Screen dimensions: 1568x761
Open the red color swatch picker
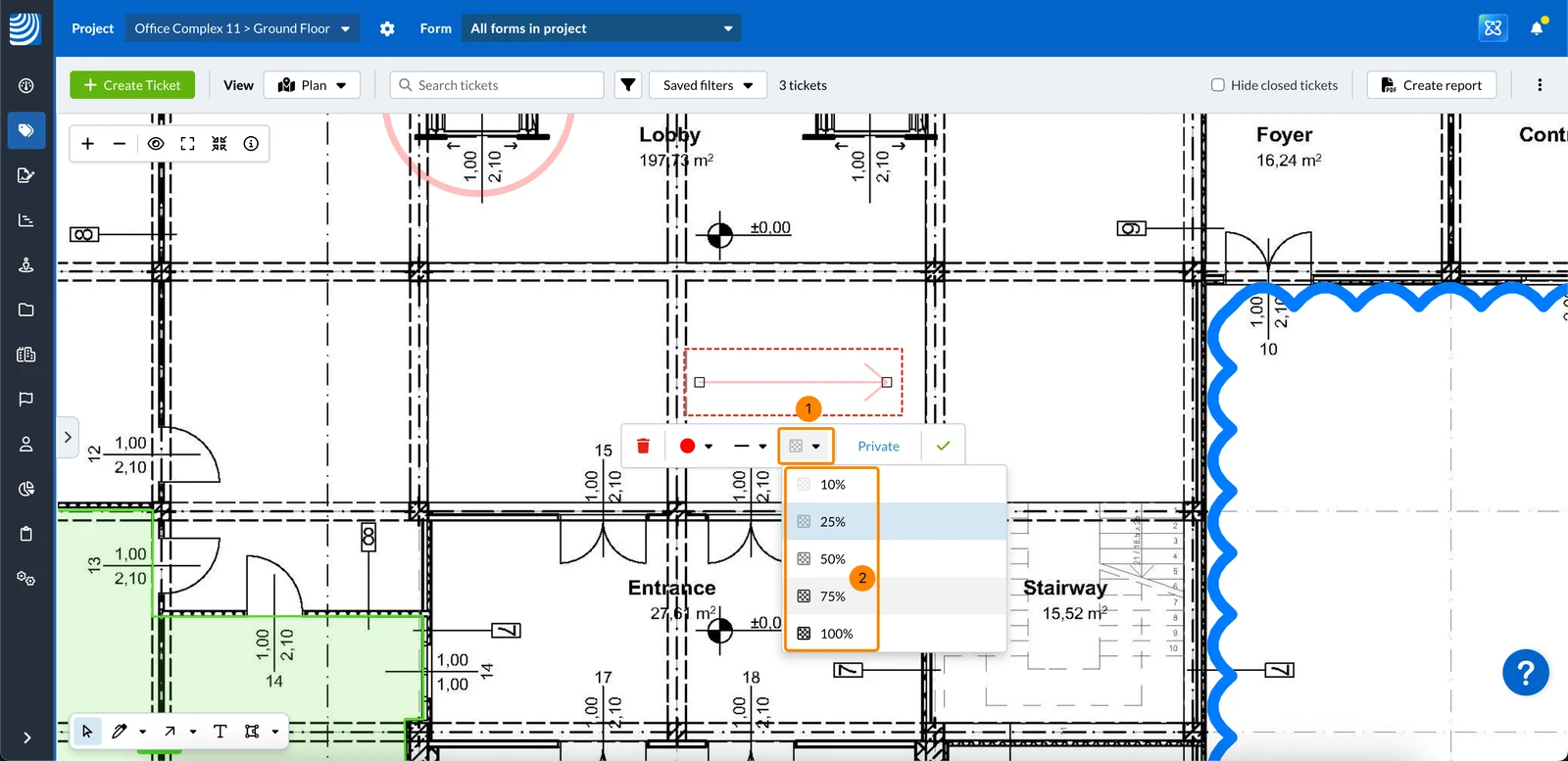pos(696,447)
